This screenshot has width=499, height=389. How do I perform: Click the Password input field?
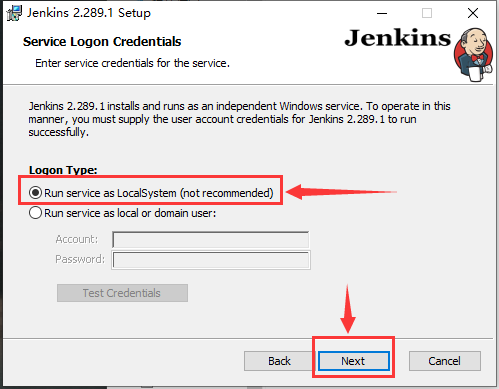tap(211, 260)
